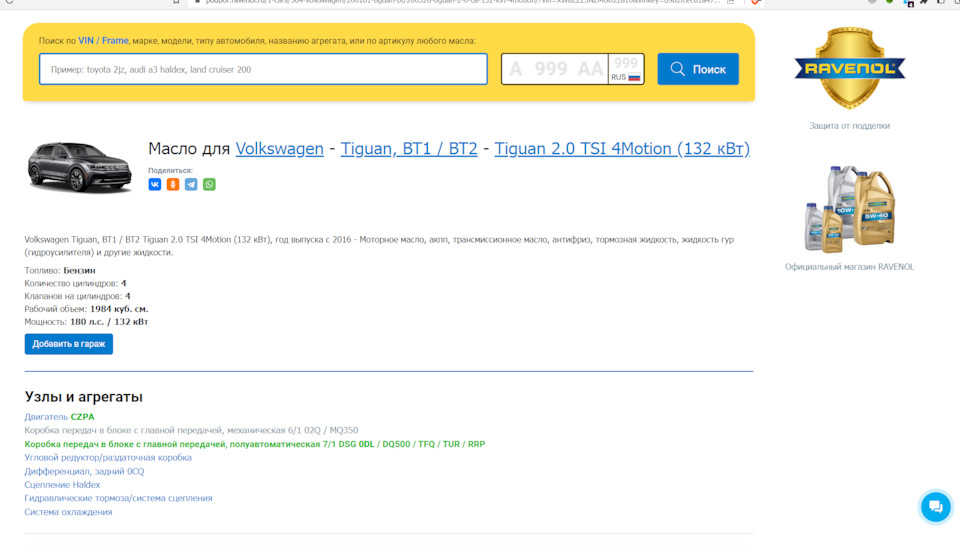
Task: Click the Ravenol shield logo
Action: (849, 68)
